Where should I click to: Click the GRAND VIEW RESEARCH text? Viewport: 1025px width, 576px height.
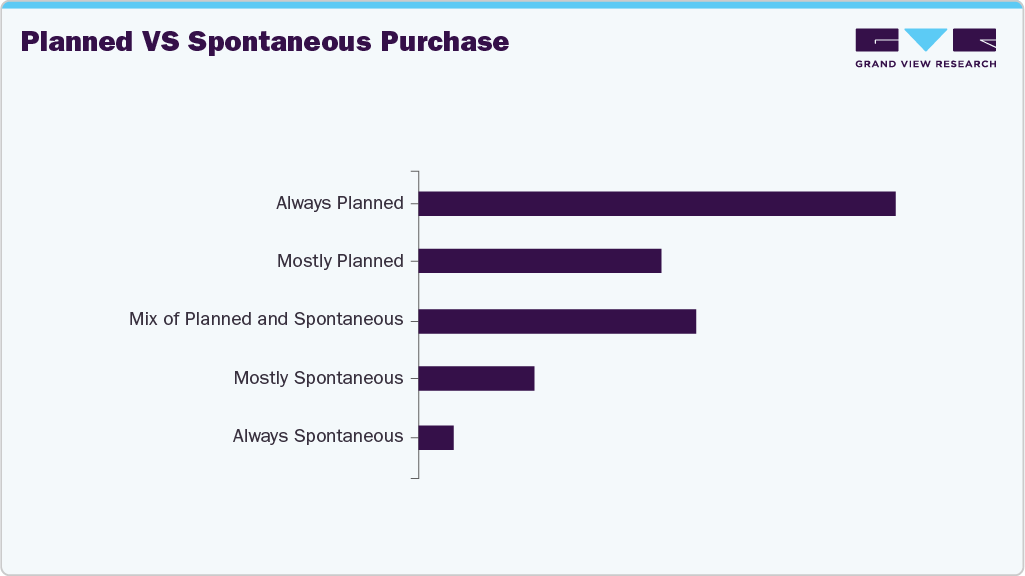(x=925, y=64)
